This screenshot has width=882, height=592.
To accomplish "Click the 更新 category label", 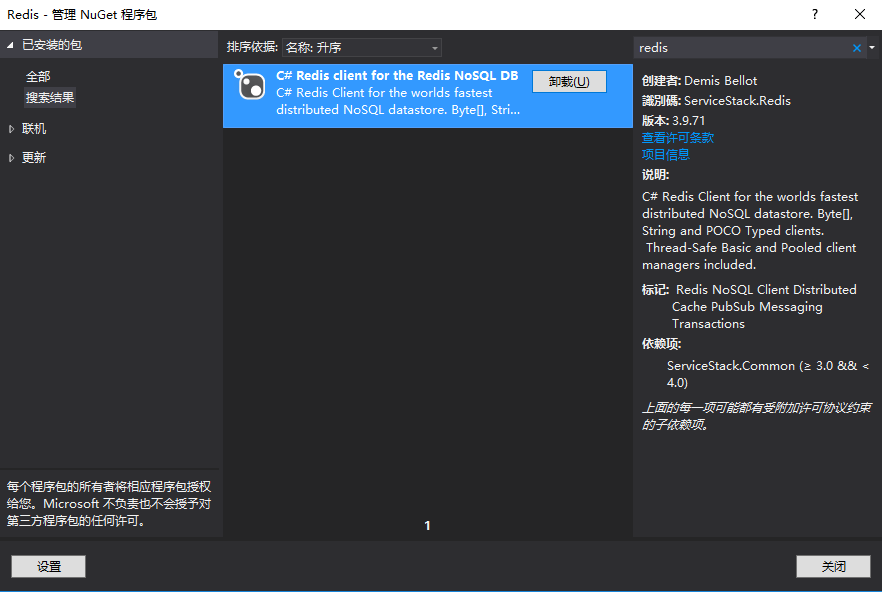I will click(x=34, y=158).
